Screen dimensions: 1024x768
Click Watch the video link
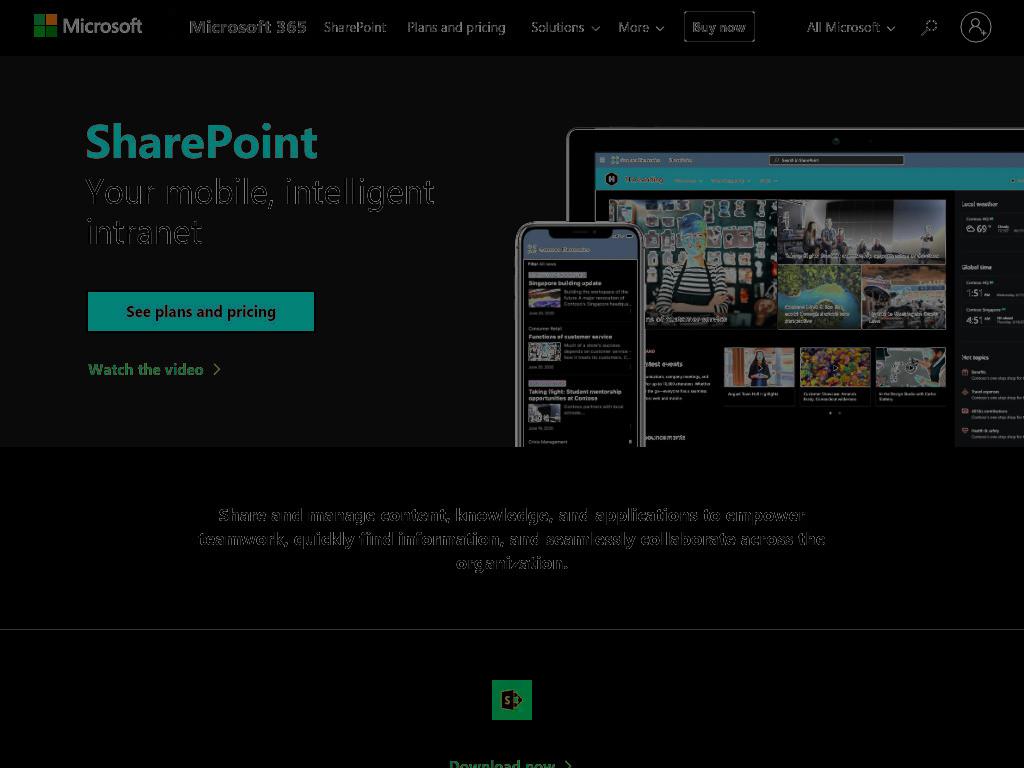coord(155,370)
